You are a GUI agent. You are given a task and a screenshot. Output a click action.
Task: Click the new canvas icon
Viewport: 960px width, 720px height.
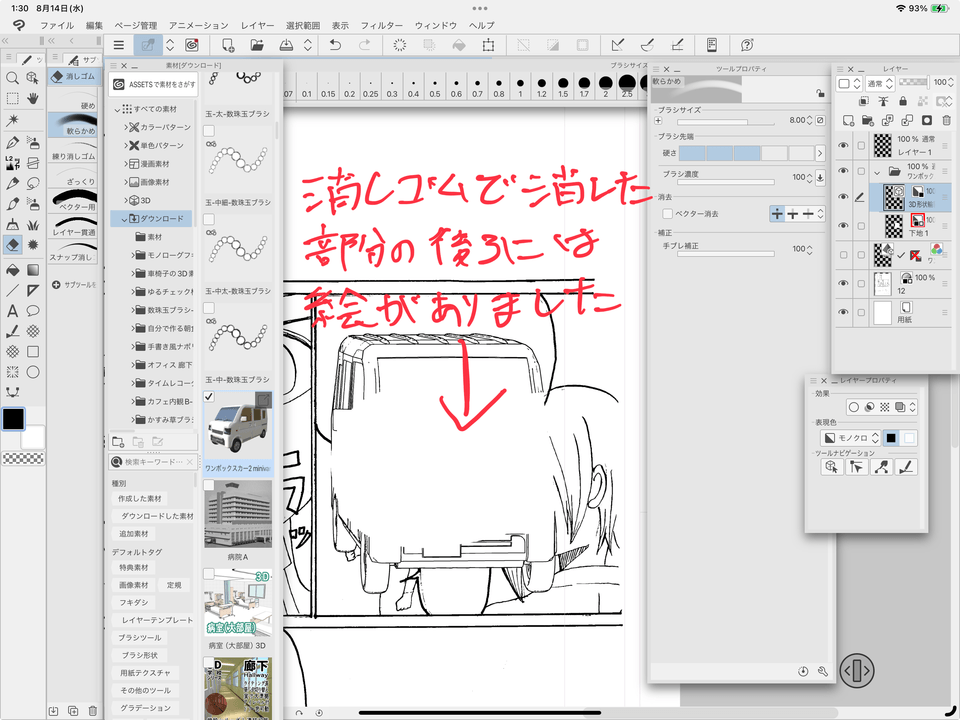point(228,45)
